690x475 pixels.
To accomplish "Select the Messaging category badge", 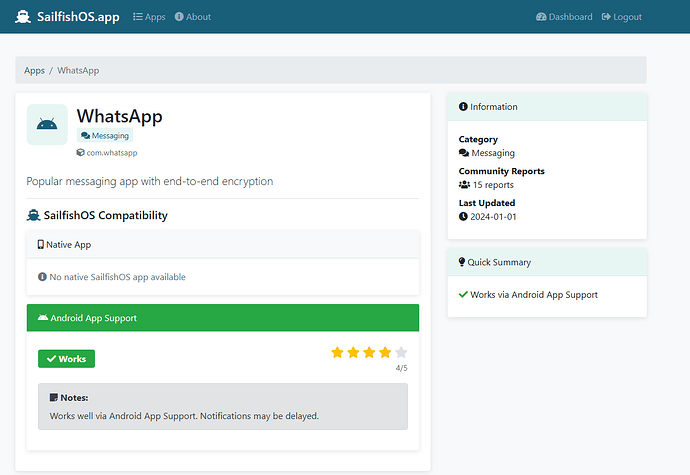I will pos(105,136).
